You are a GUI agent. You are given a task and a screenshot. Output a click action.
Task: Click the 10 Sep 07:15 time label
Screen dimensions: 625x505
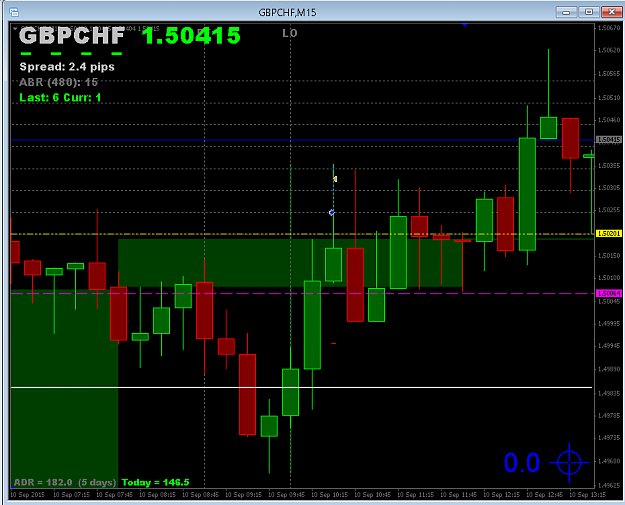coord(71,495)
